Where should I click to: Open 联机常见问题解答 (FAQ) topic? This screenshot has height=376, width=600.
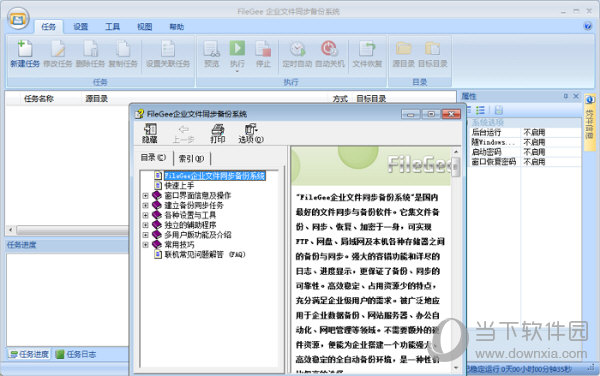(x=205, y=254)
